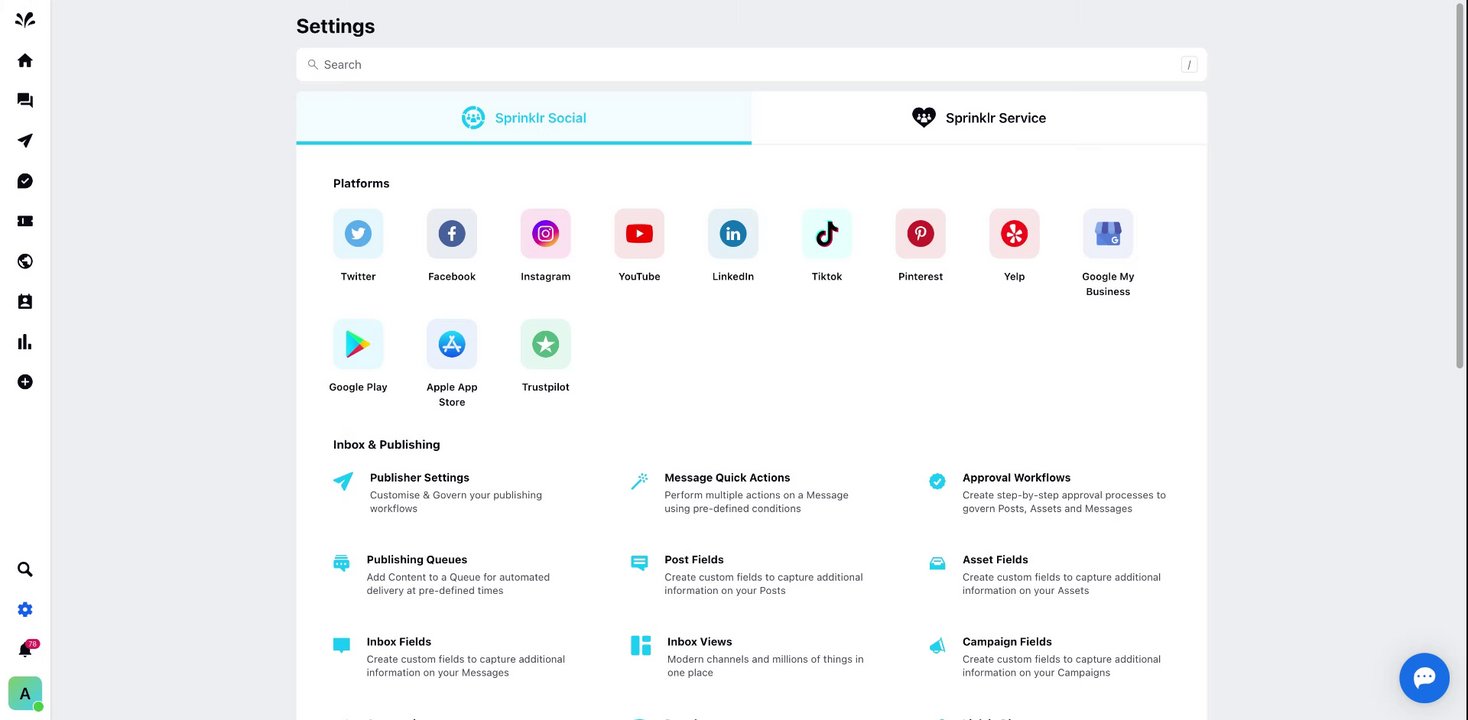Open the ticket sidebar icon
Screen dimensions: 1468x720
pos(25,221)
